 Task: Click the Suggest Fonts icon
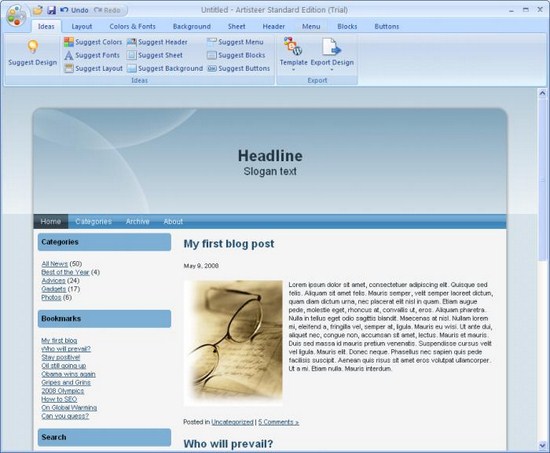click(69, 55)
